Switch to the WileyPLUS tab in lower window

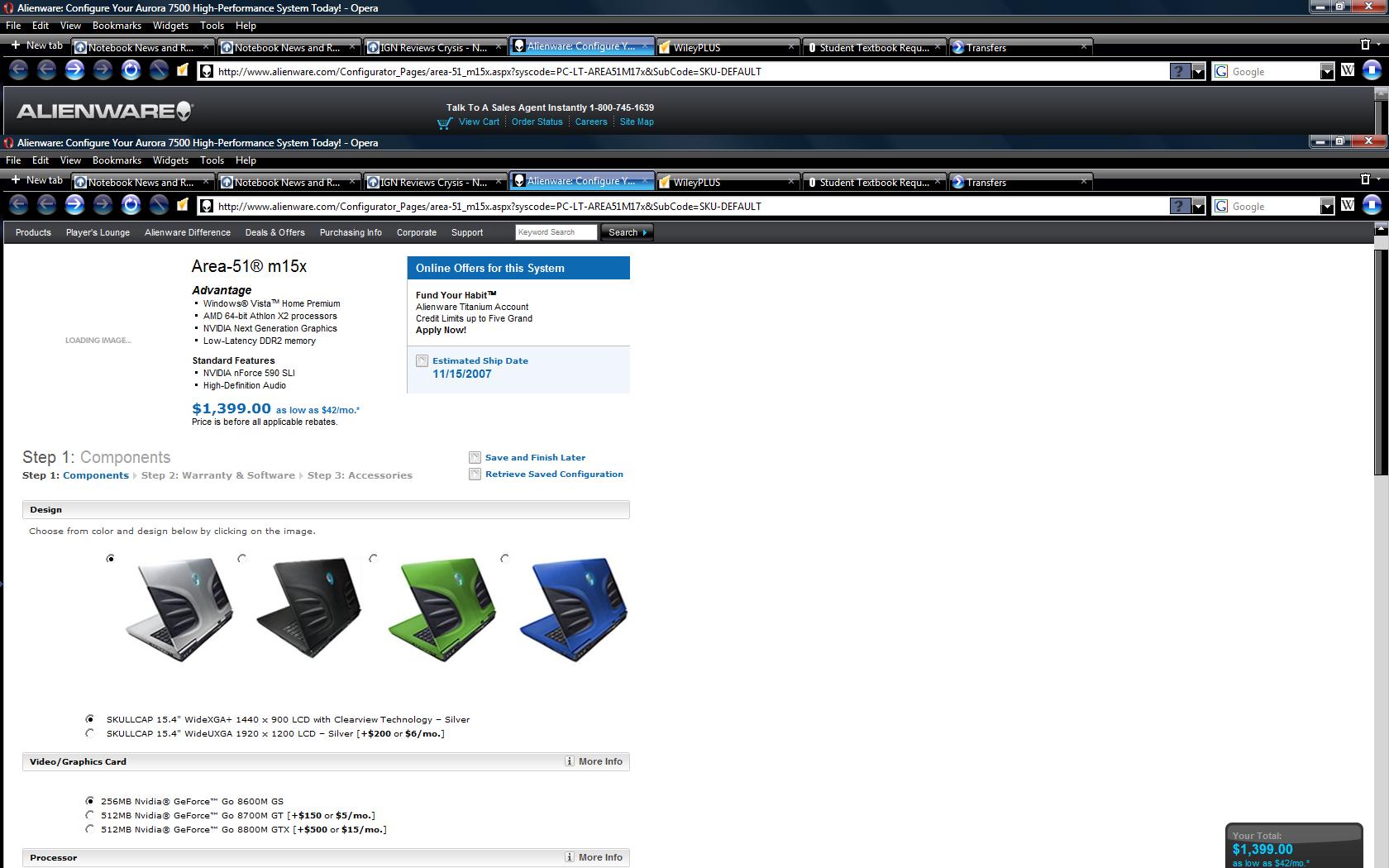tap(728, 182)
